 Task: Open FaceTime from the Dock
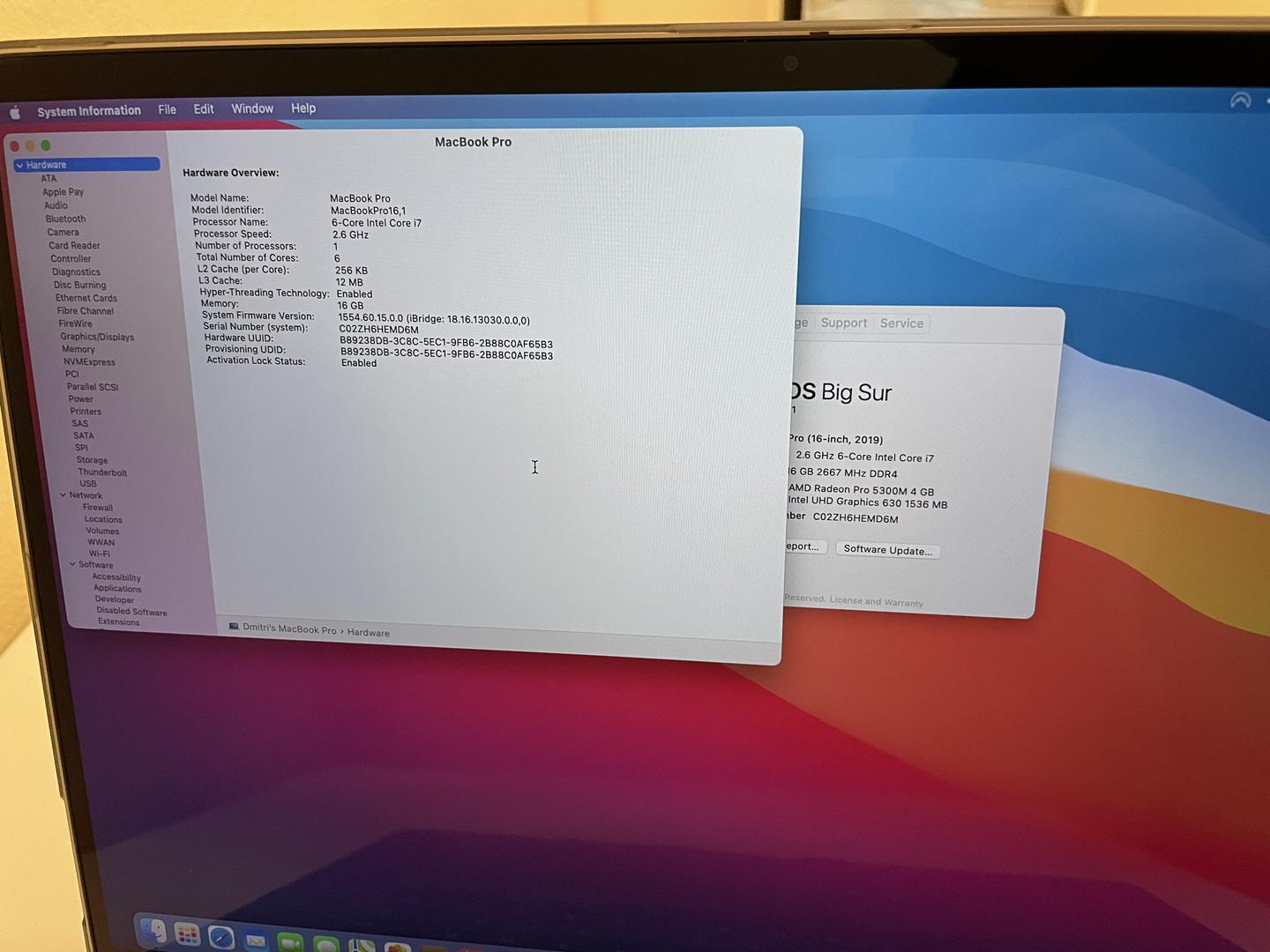(290, 942)
